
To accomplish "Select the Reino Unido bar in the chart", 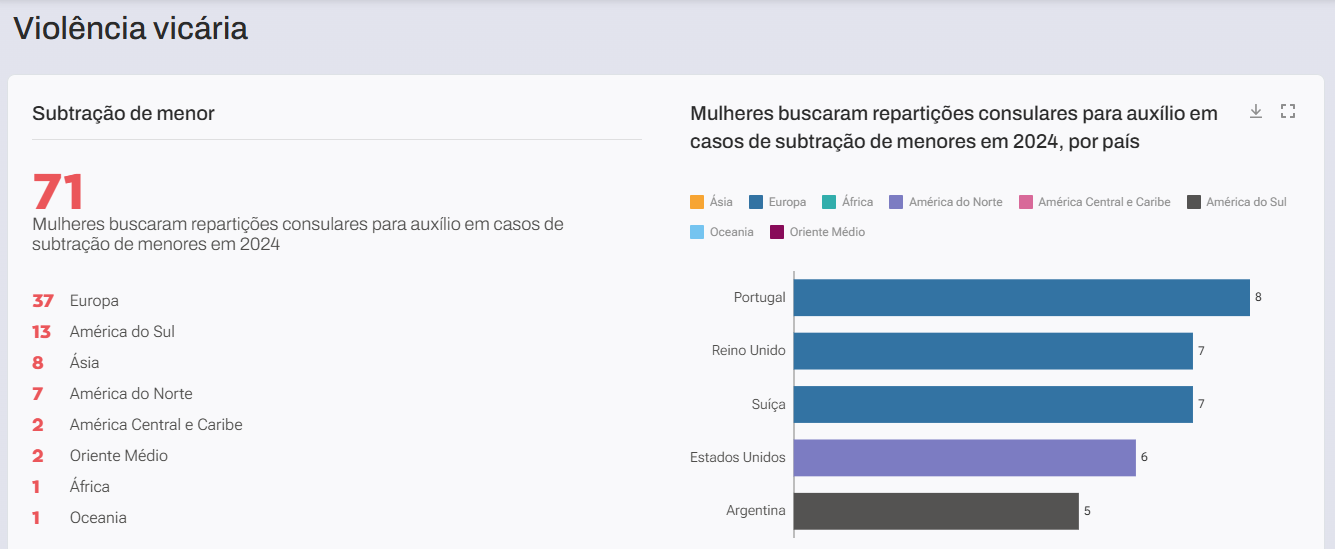I will (993, 351).
